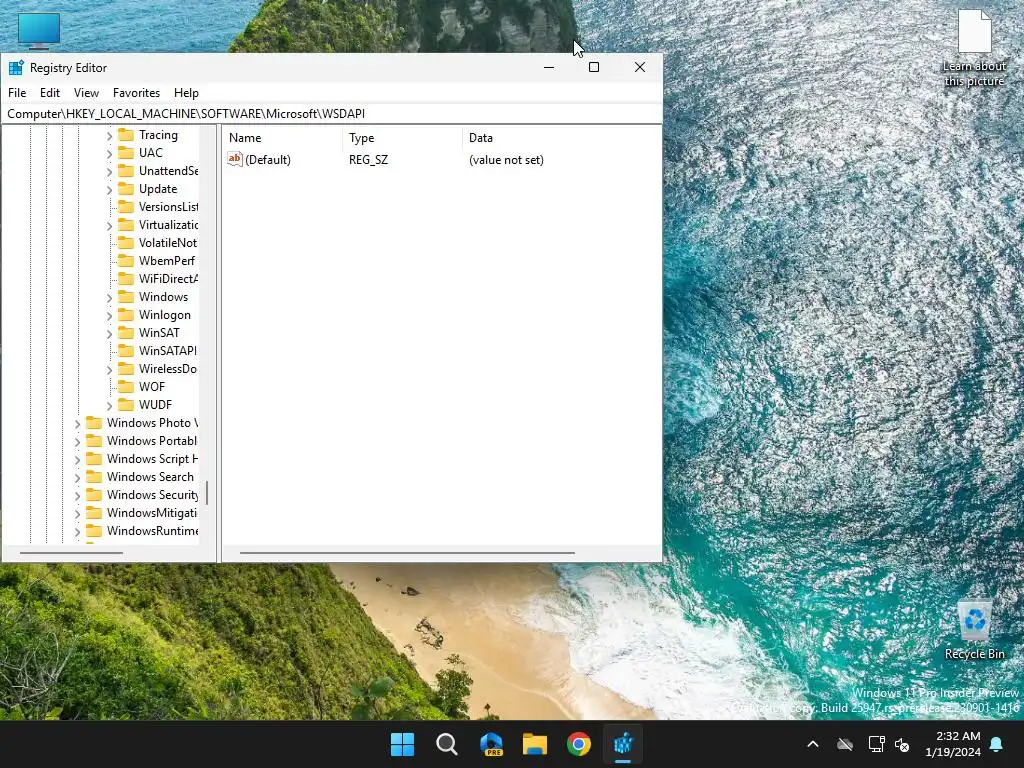Minimize the Registry Editor window
Image resolution: width=1024 pixels, height=768 pixels.
(549, 67)
